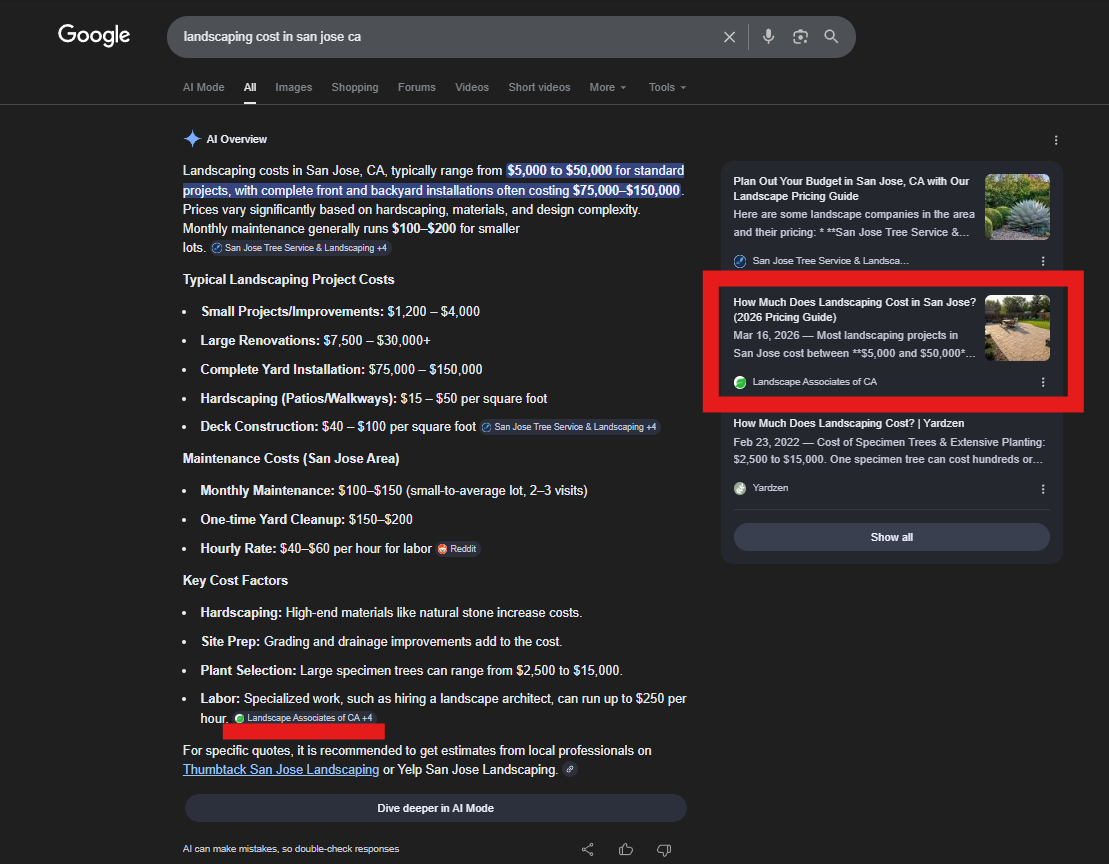Click the 'Plant Selection' bullet text
The height and width of the screenshot is (864, 1109).
pos(412,670)
